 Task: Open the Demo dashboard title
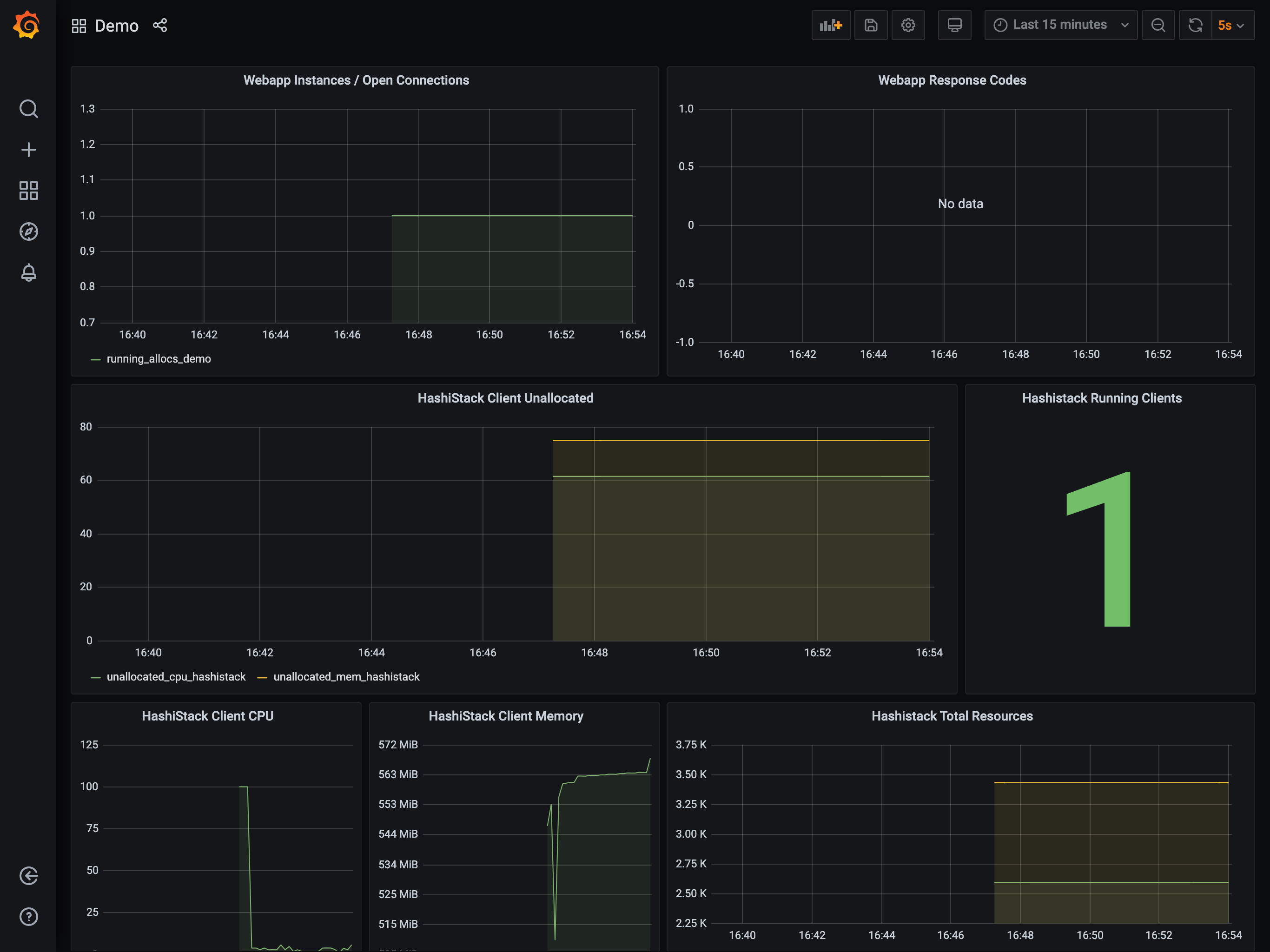click(x=117, y=26)
